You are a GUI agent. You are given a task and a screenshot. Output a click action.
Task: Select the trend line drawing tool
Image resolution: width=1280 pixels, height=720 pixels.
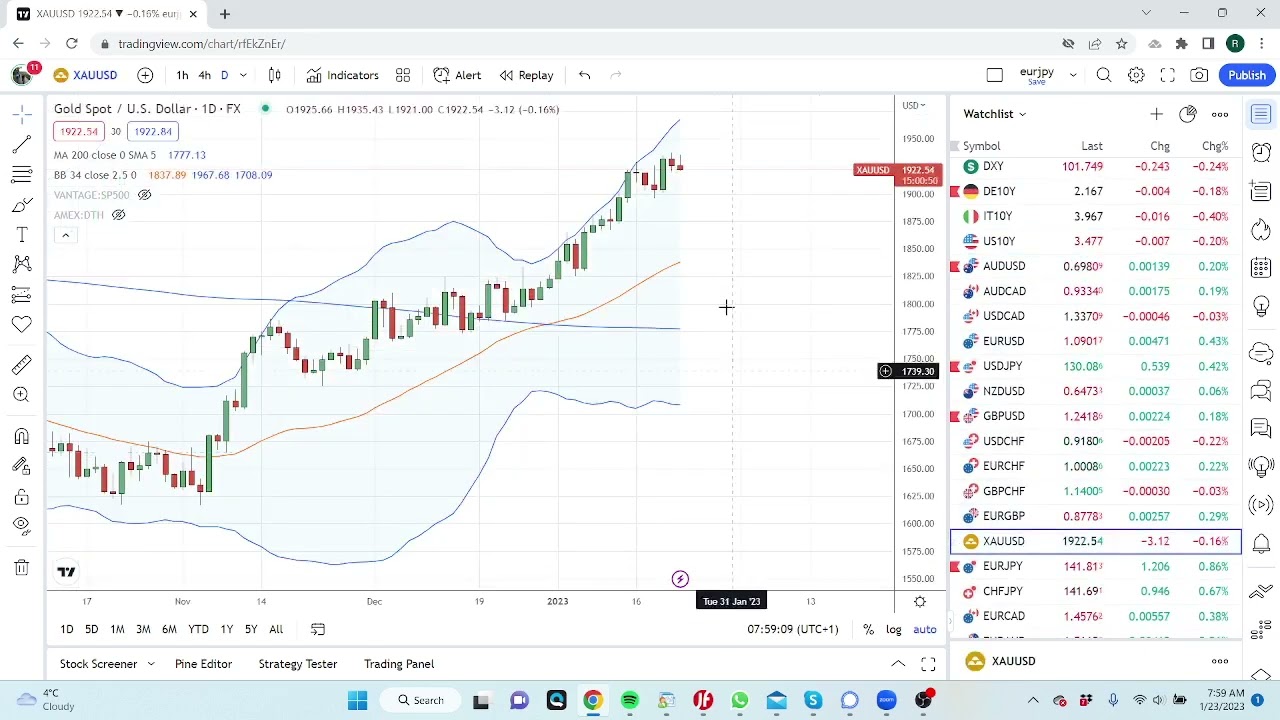[21, 145]
